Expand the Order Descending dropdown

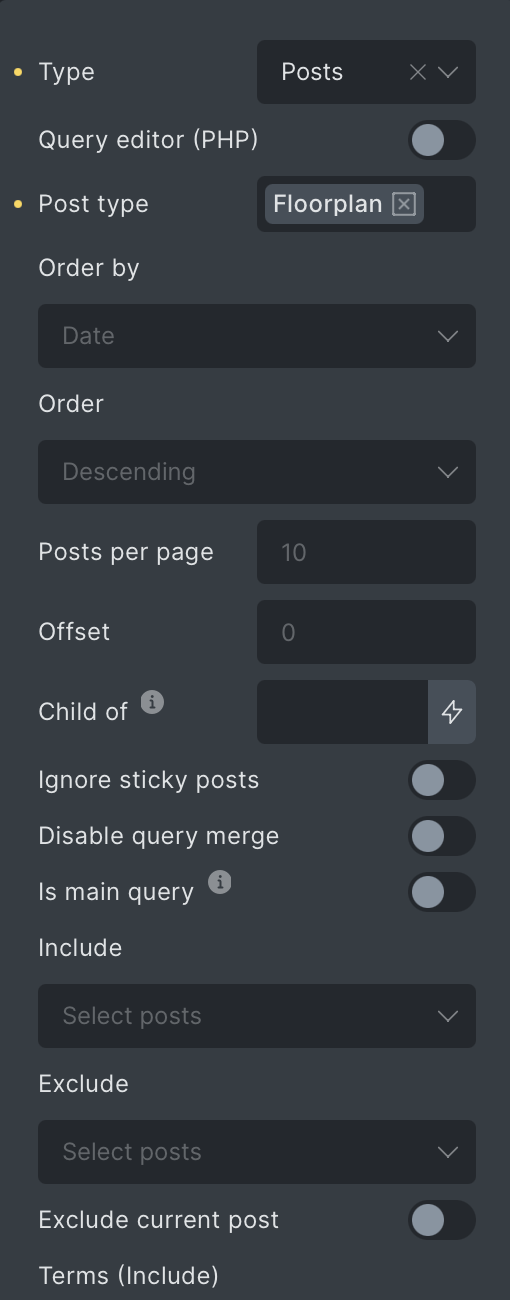257,472
